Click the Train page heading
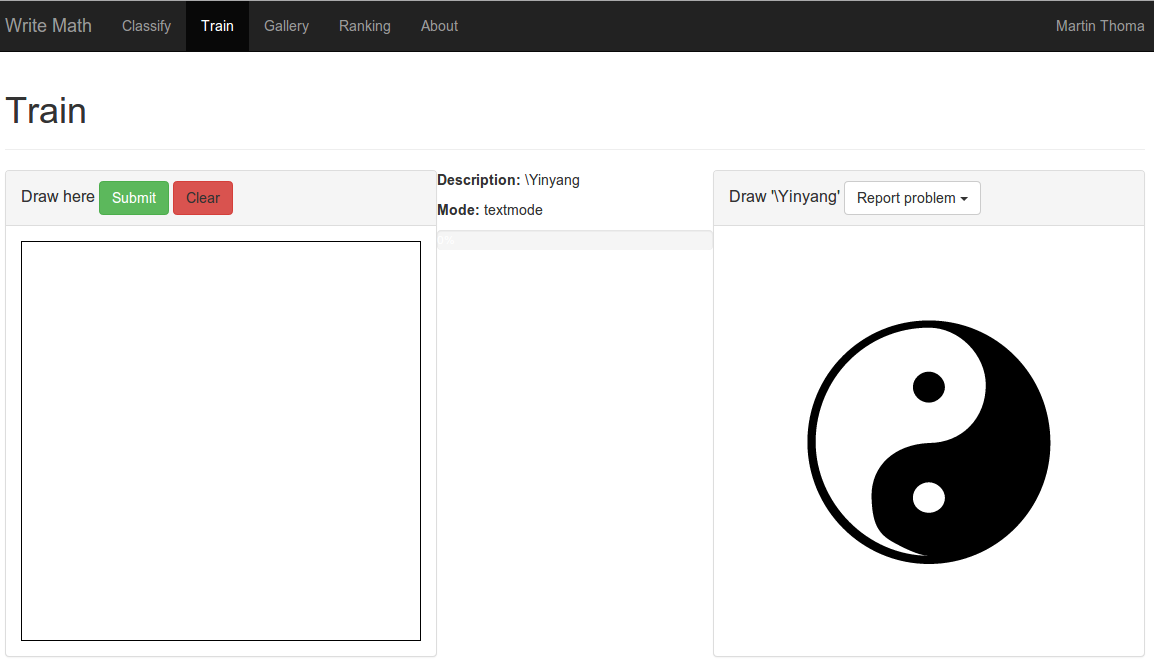Screen dimensions: 1154x660 (x=46, y=110)
